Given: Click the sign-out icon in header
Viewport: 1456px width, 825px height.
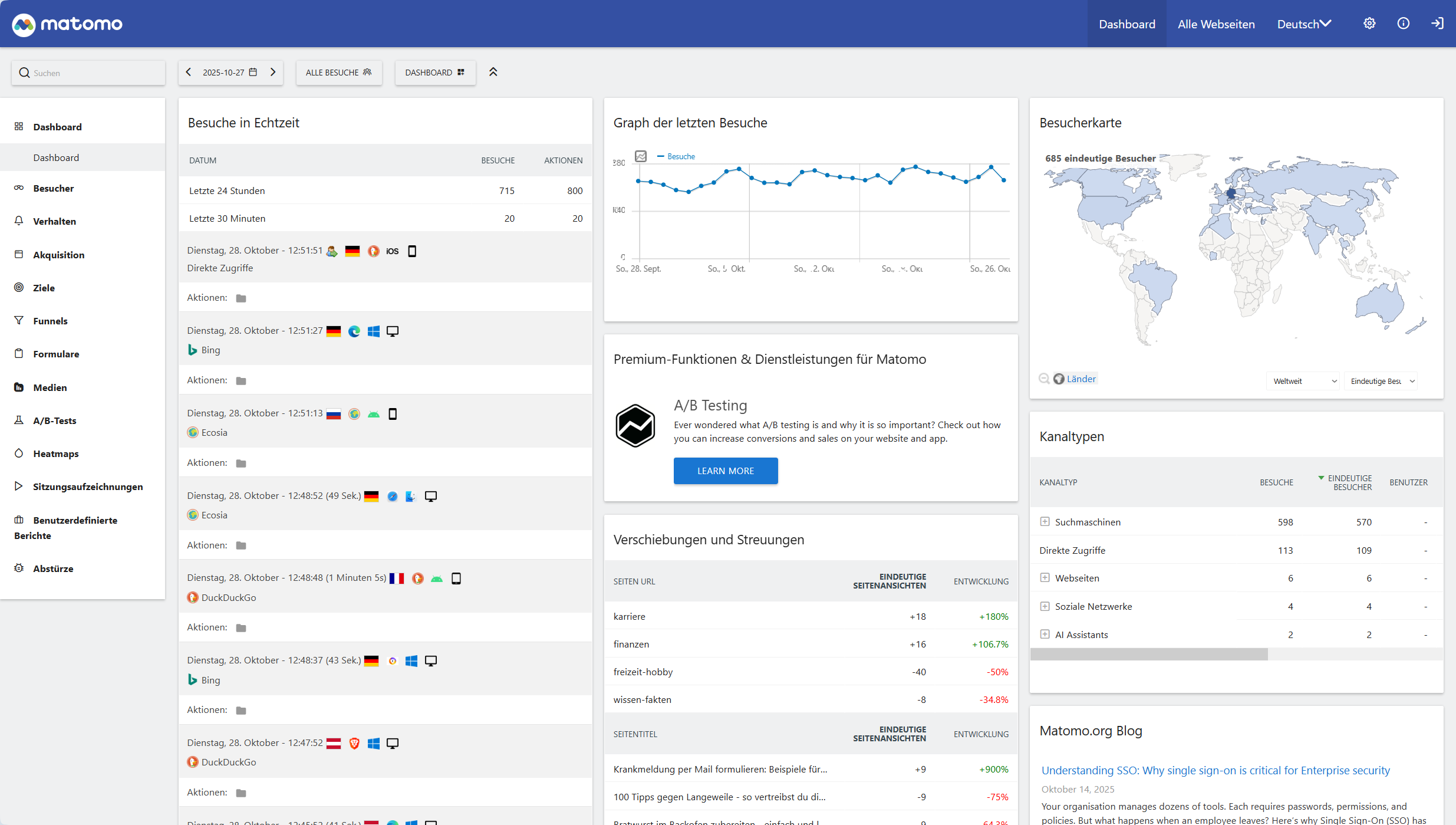Looking at the screenshot, I should pyautogui.click(x=1437, y=24).
